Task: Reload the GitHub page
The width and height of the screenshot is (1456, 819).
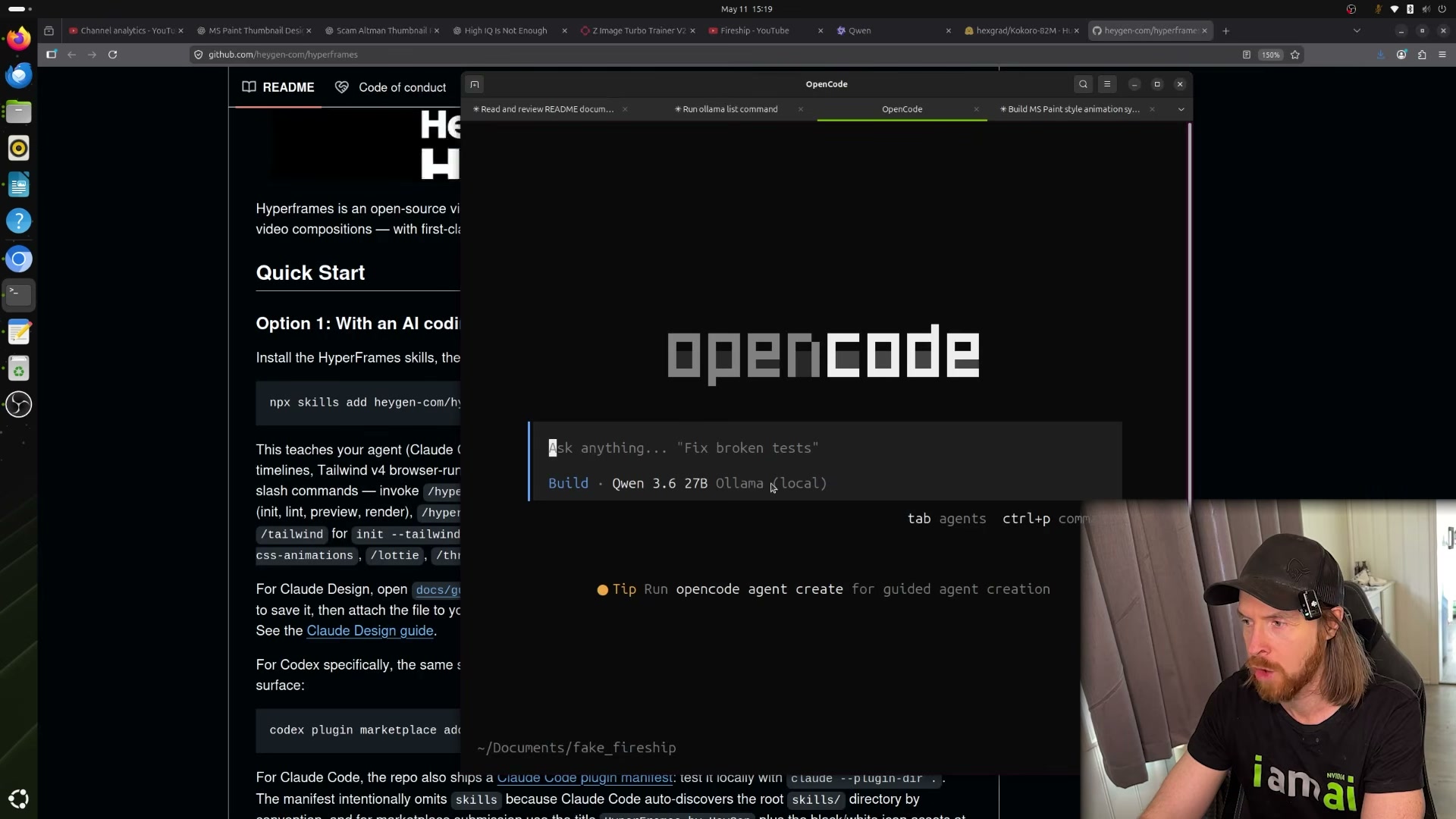Action: tap(112, 55)
